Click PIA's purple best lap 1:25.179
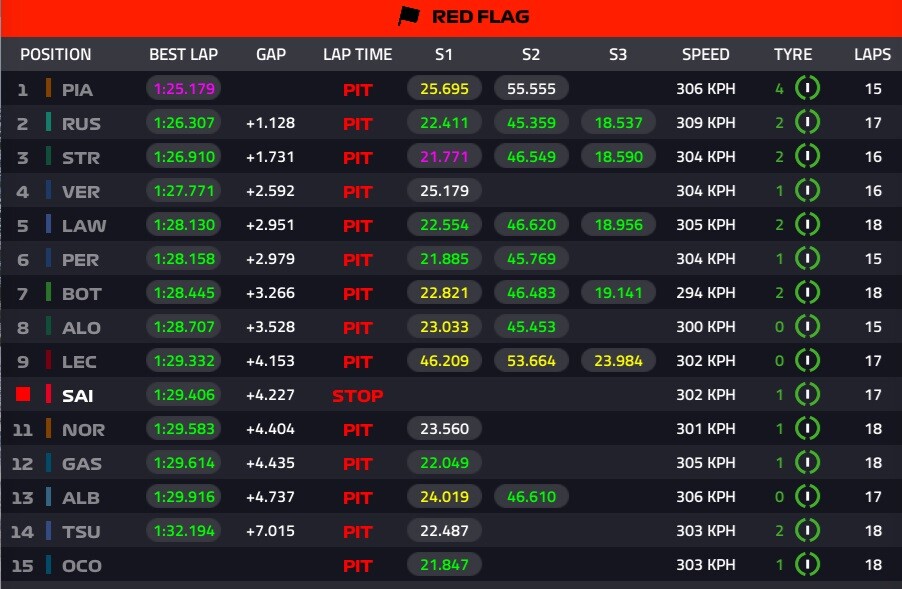 185,89
